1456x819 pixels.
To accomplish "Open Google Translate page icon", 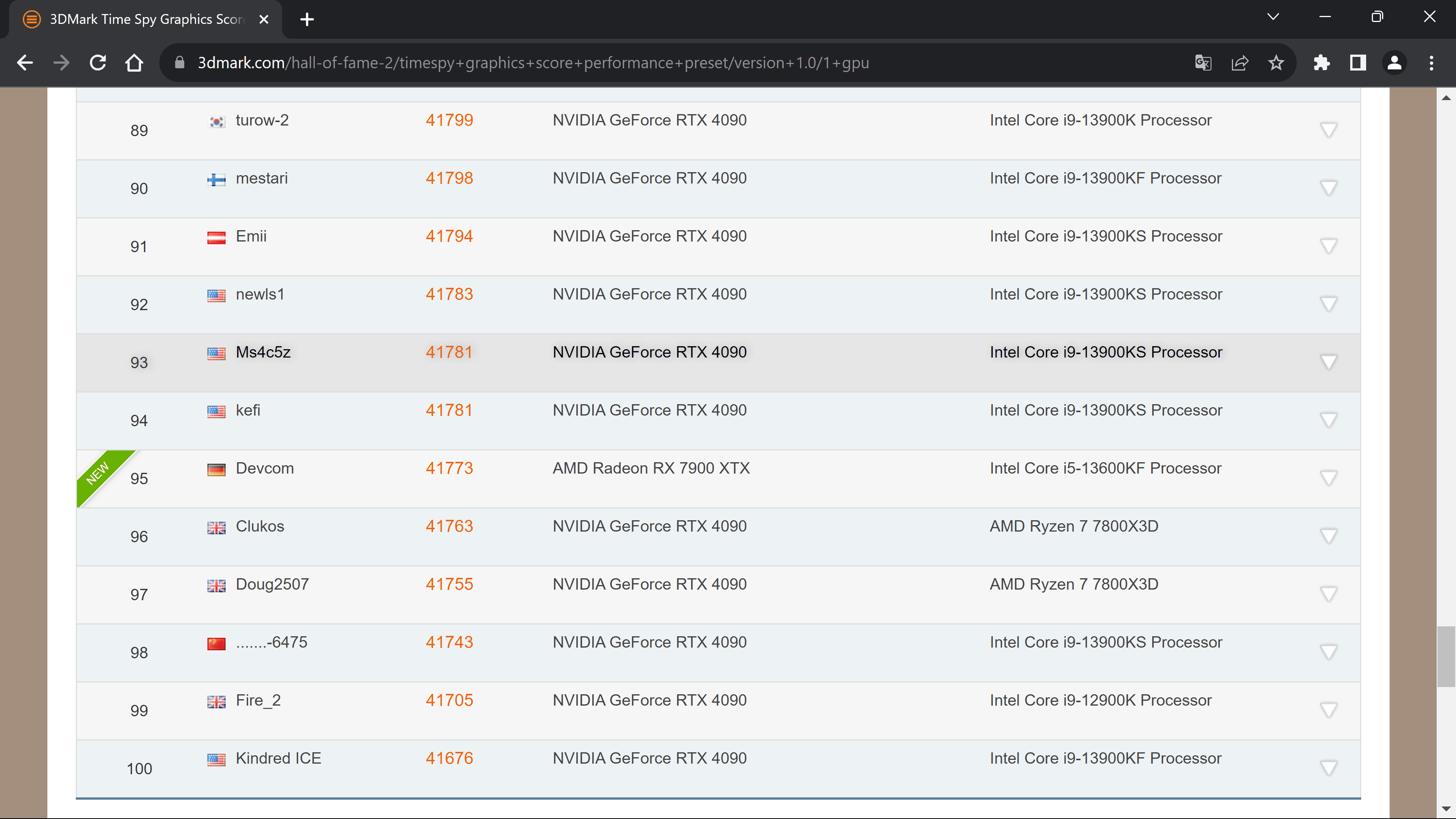I will (x=1203, y=63).
